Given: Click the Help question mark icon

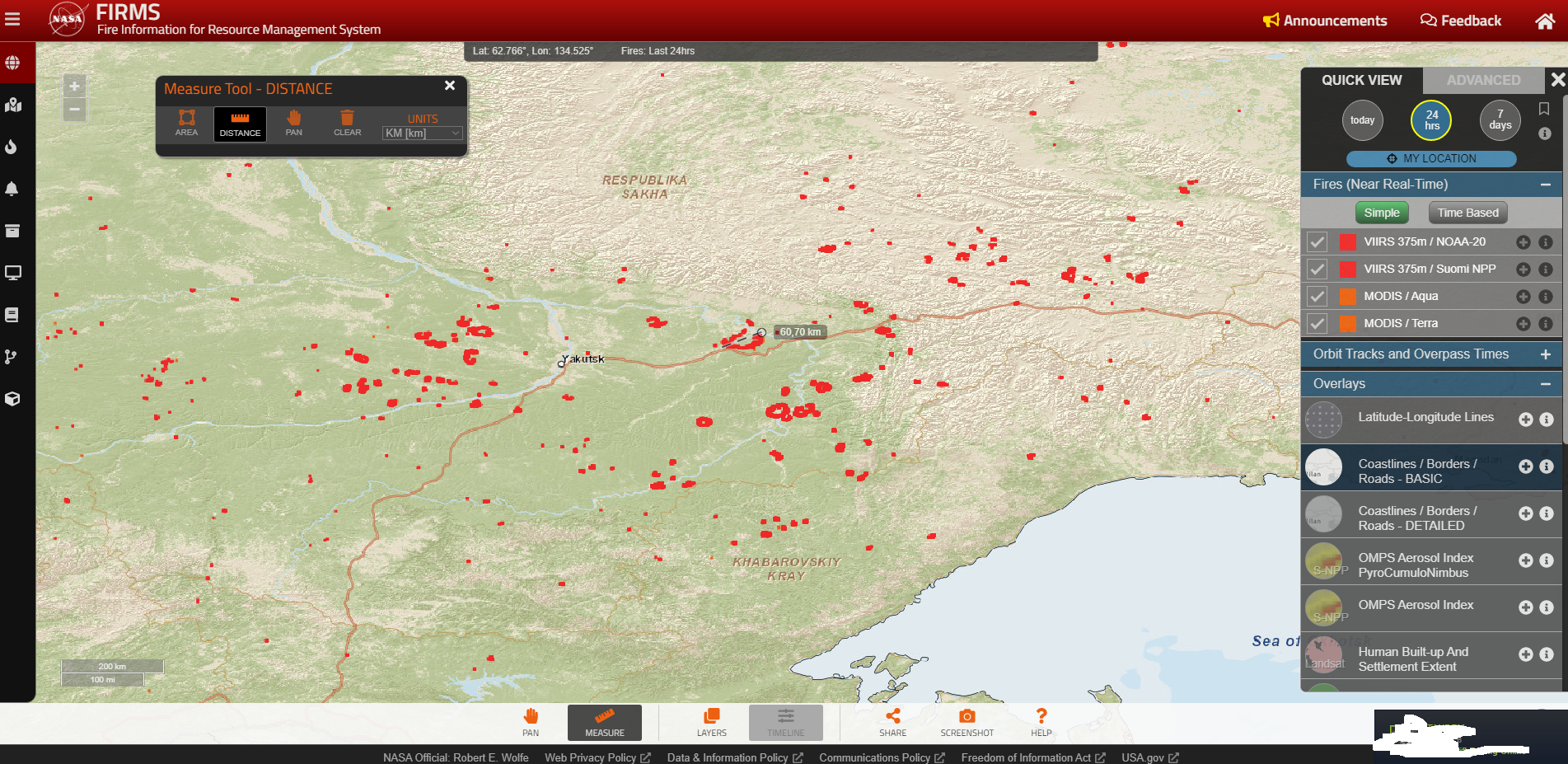Looking at the screenshot, I should click(x=1041, y=721).
